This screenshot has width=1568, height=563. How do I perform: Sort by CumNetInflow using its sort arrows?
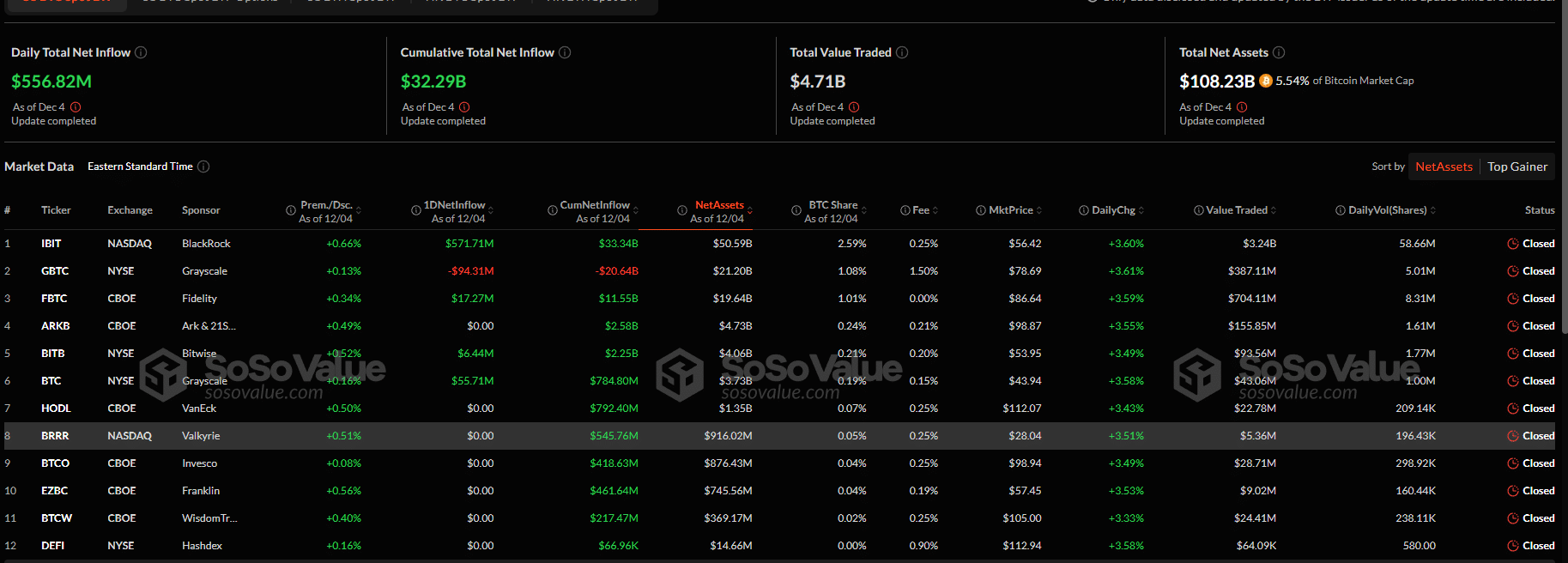pos(636,210)
